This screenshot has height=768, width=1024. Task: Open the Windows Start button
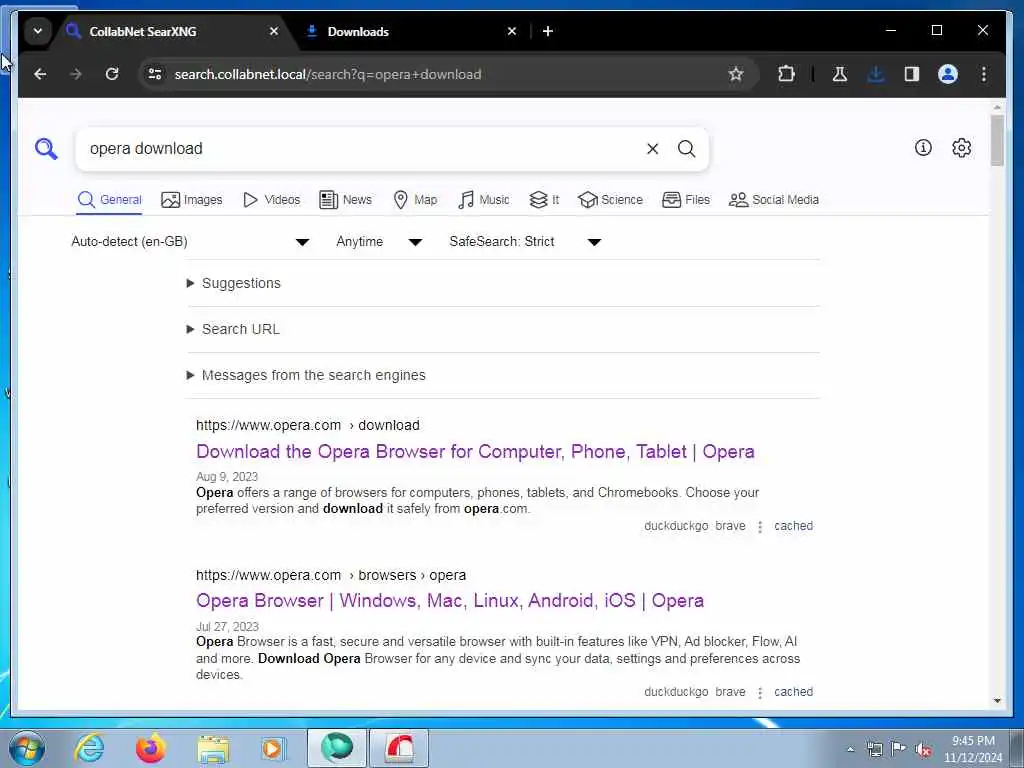point(27,748)
